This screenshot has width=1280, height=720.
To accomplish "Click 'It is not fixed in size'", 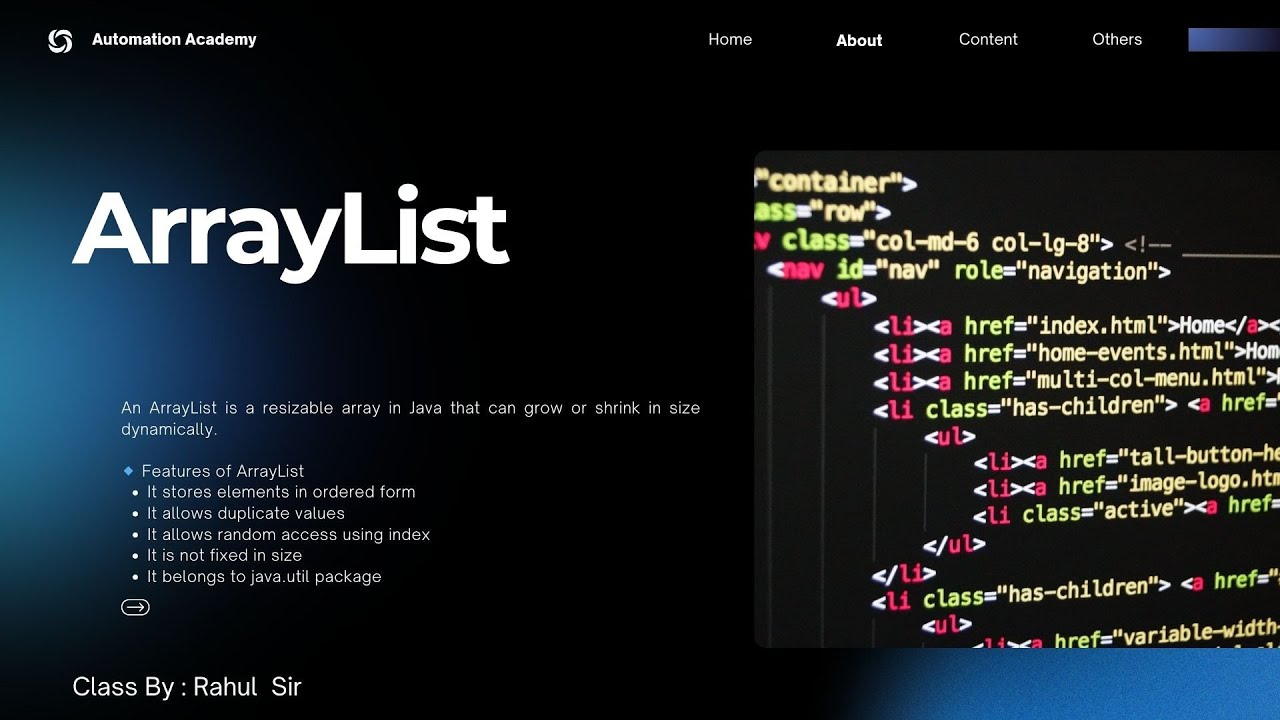I will pyautogui.click(x=224, y=555).
